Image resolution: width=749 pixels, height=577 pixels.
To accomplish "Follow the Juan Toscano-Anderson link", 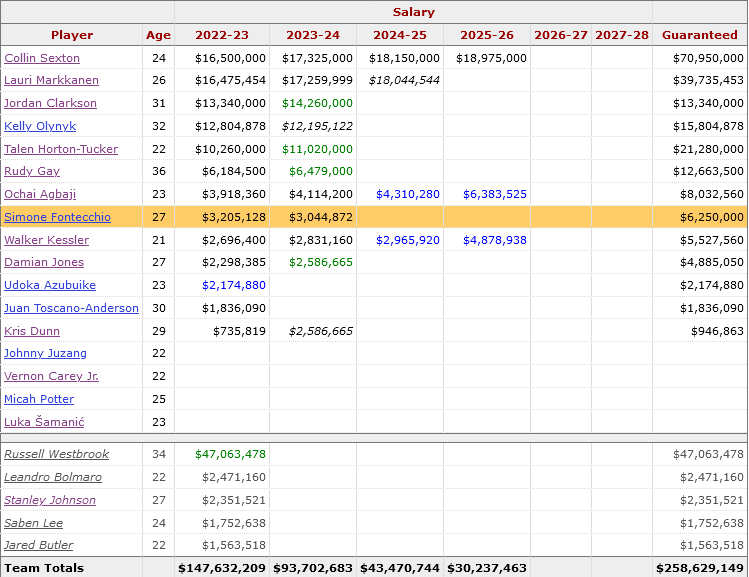I will (x=72, y=308).
